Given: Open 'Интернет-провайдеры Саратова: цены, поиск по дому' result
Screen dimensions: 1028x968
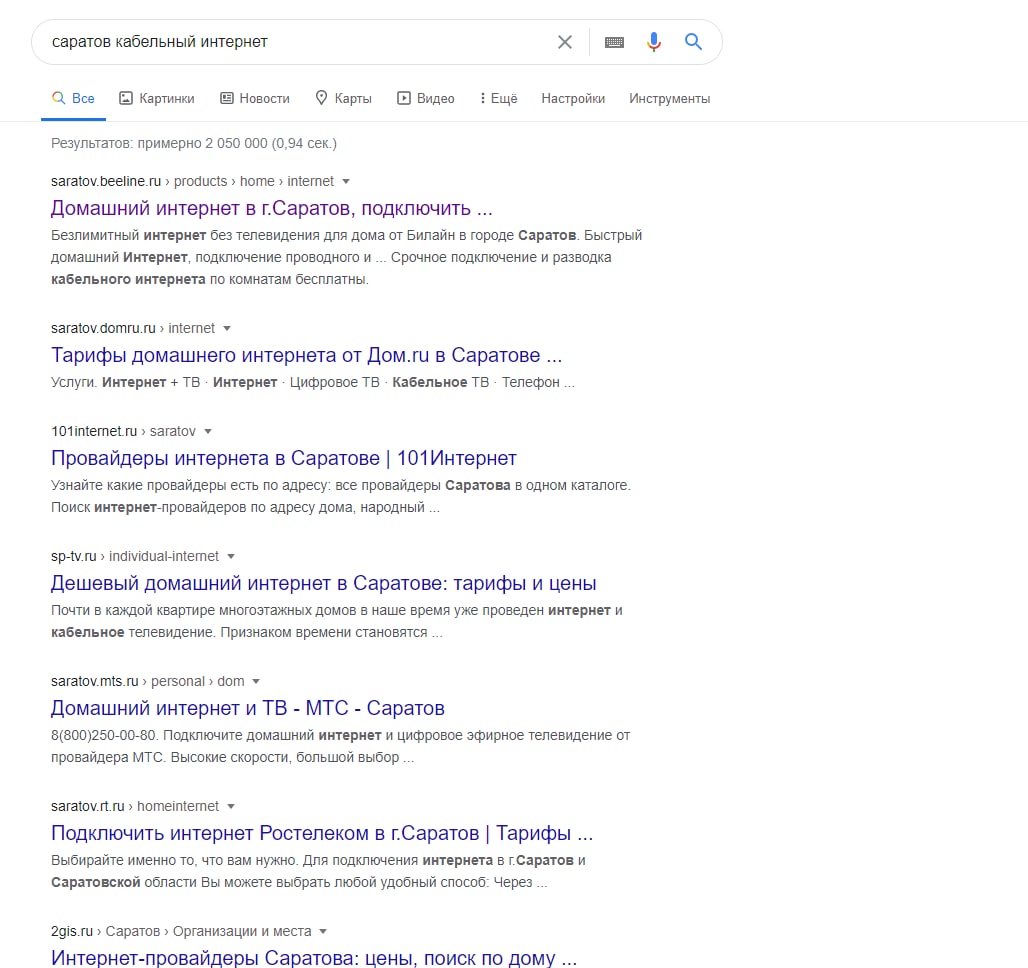Looking at the screenshot, I should click(314, 958).
